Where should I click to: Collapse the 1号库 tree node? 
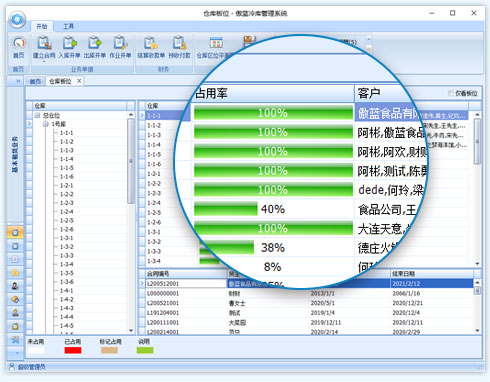(46, 124)
